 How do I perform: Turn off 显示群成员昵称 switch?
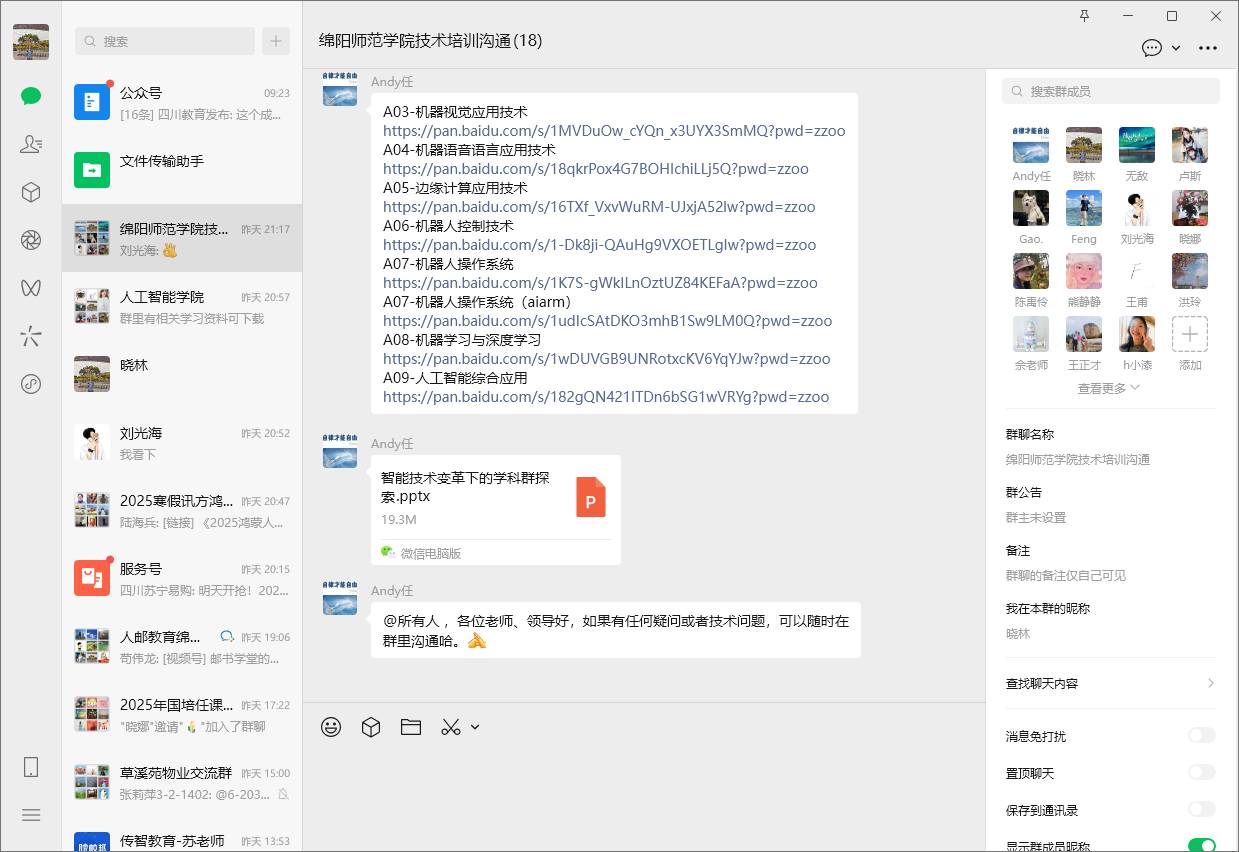pos(1201,846)
